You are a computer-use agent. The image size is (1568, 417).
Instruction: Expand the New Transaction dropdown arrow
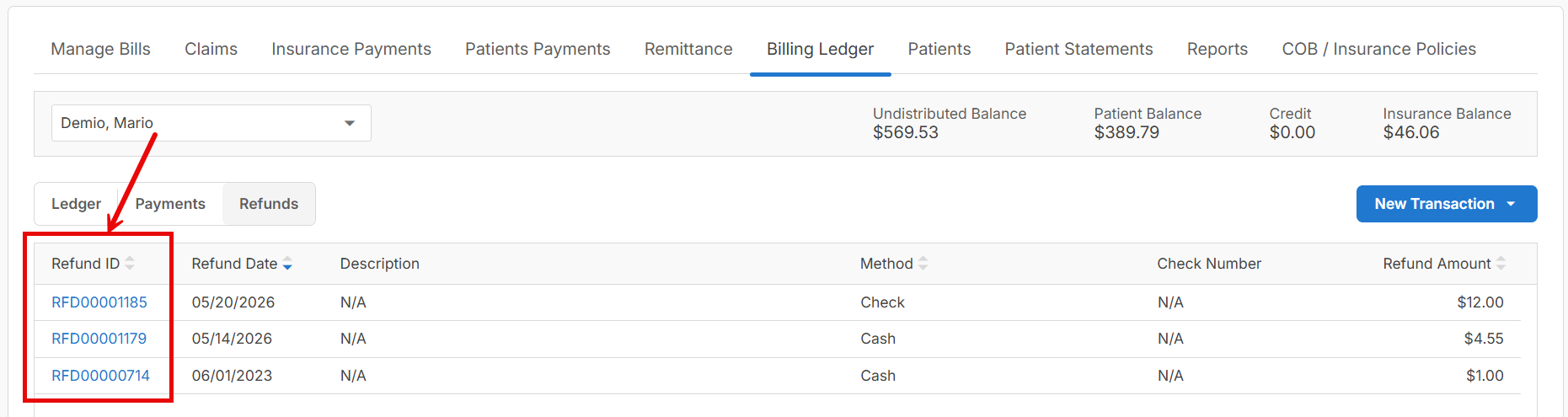(1511, 204)
